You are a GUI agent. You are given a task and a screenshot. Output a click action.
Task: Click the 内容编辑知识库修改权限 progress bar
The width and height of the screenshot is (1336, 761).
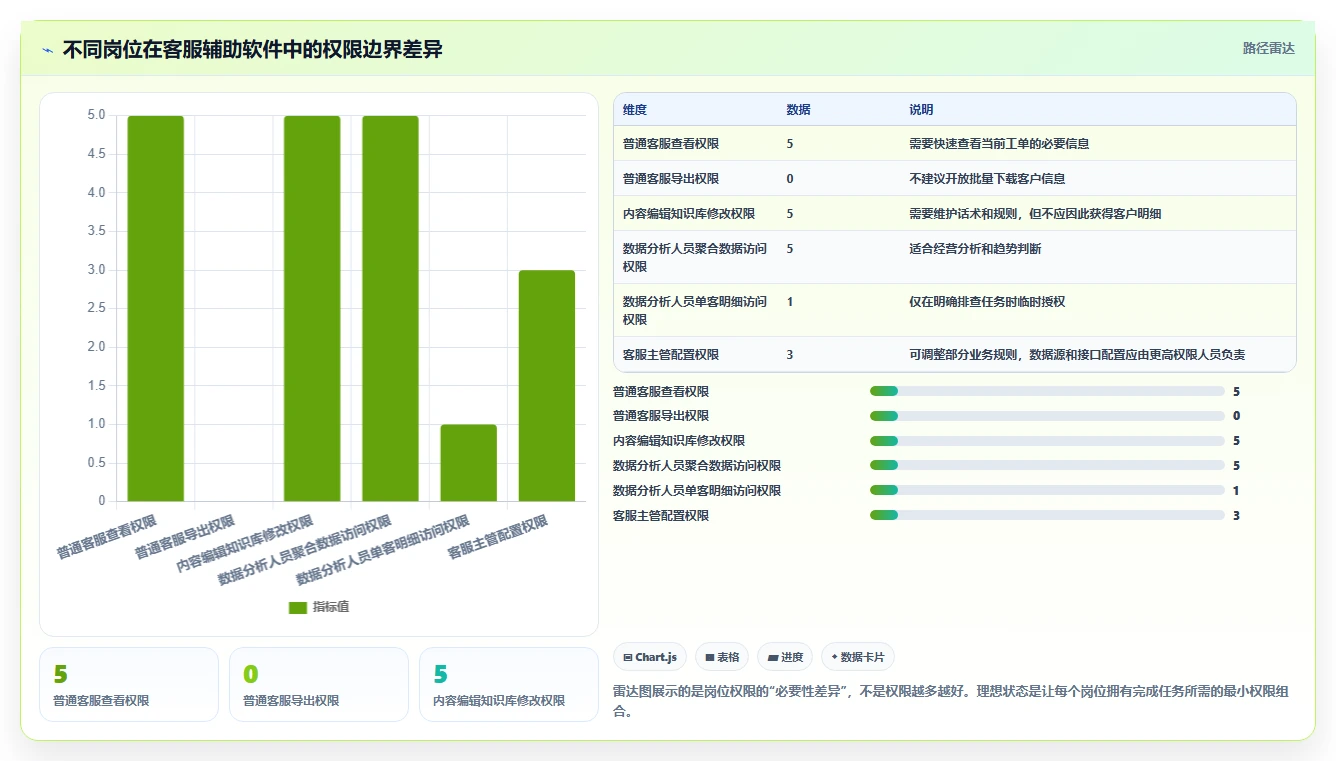click(1047, 441)
